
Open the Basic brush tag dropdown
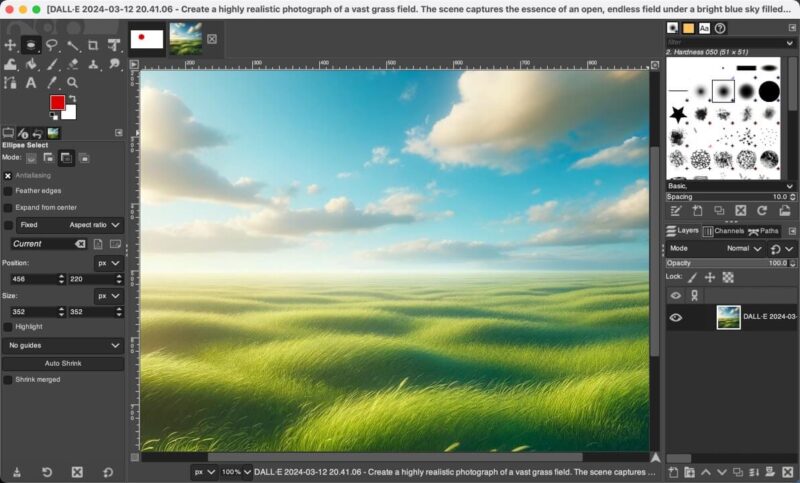(731, 186)
